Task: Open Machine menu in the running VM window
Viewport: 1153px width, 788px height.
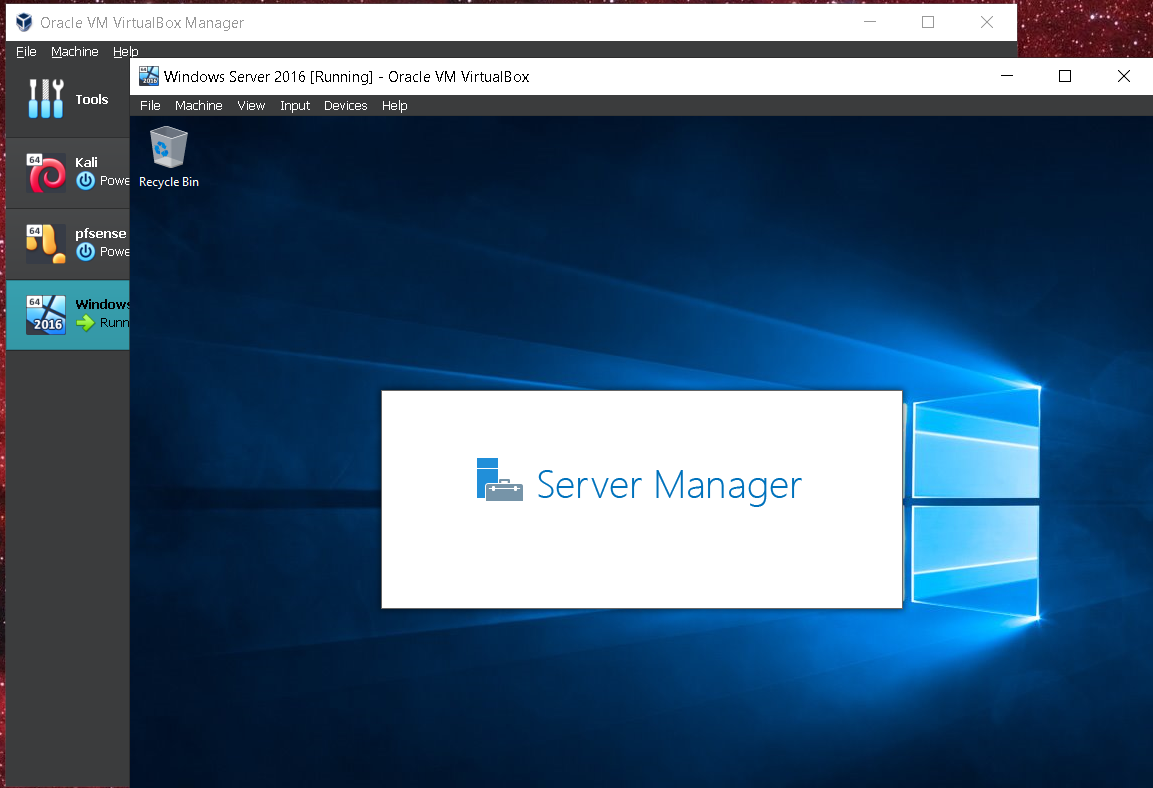Action: click(x=199, y=105)
